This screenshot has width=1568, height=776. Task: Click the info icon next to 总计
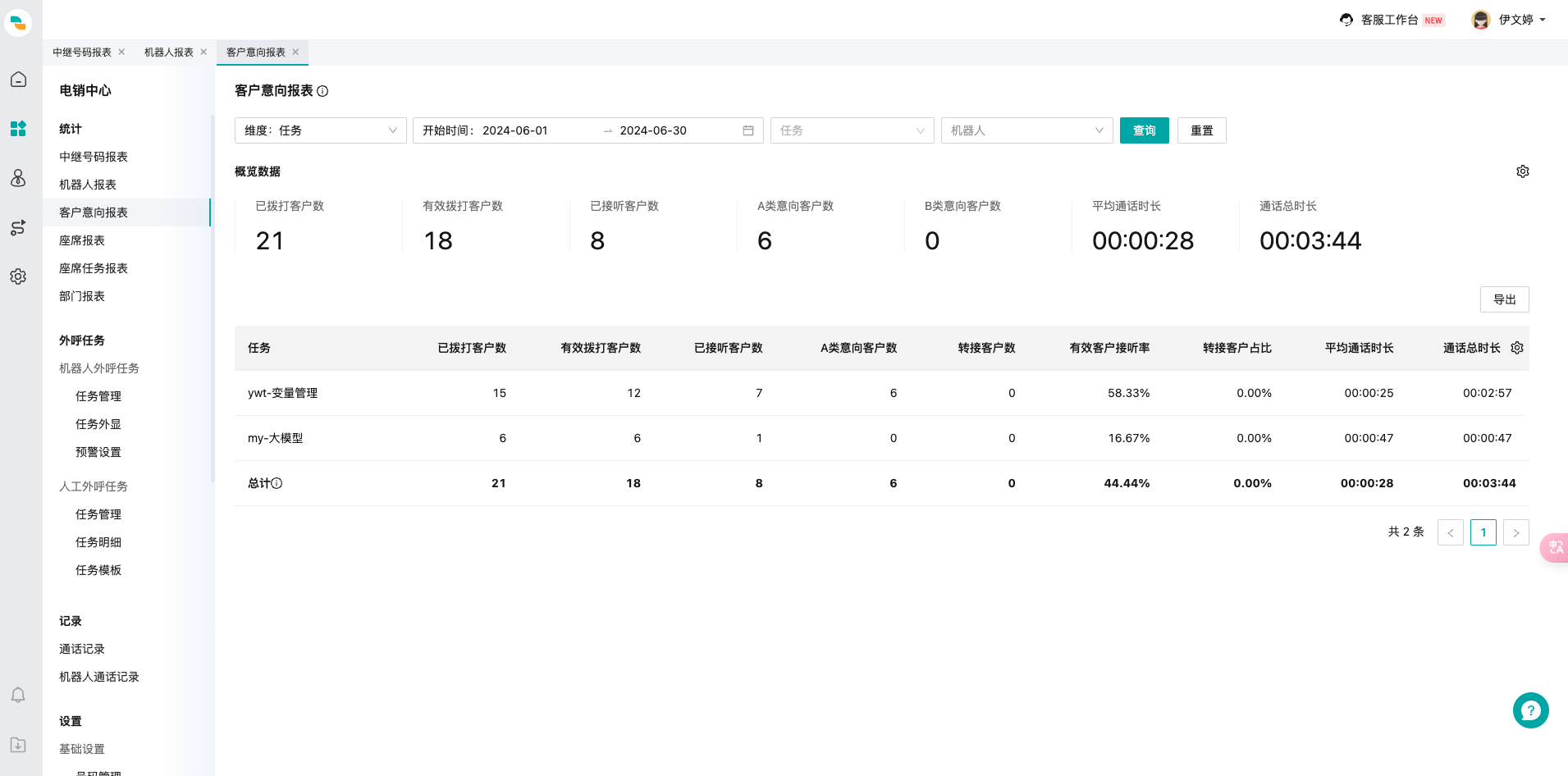[x=277, y=483]
